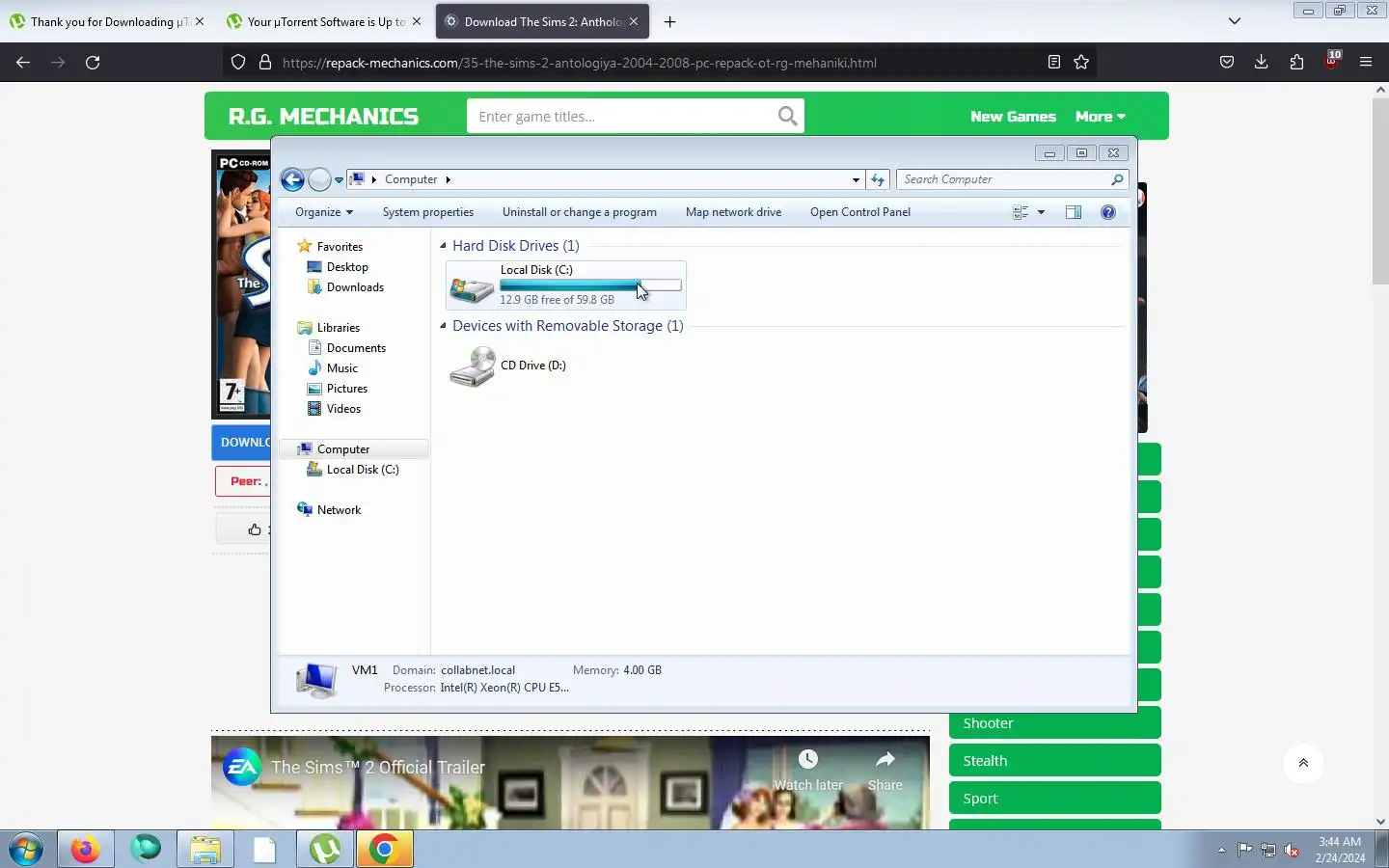Open view options dropdown arrow
The image size is (1389, 868).
point(1041,212)
